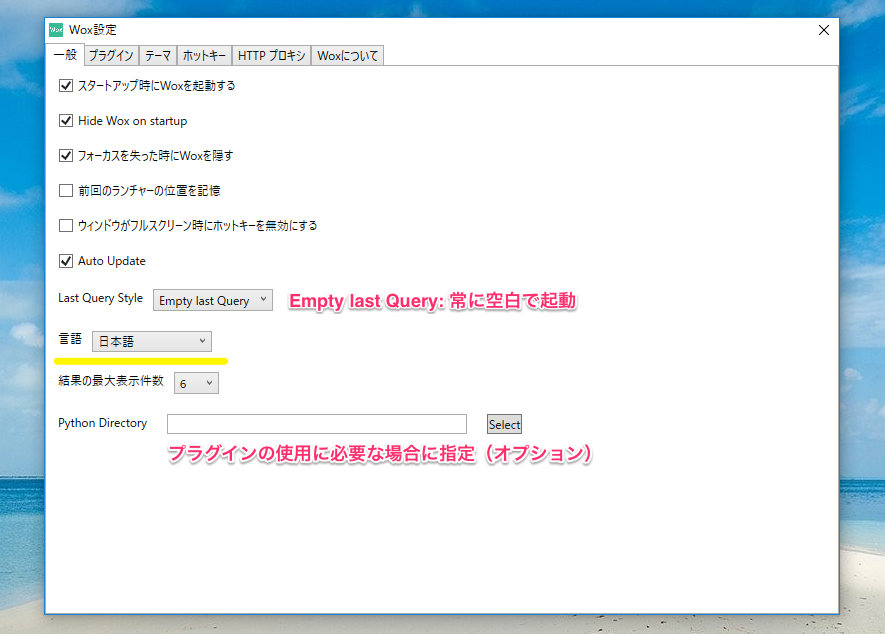Click the Wox app icon in title bar
This screenshot has width=885, height=634.
tap(56, 30)
